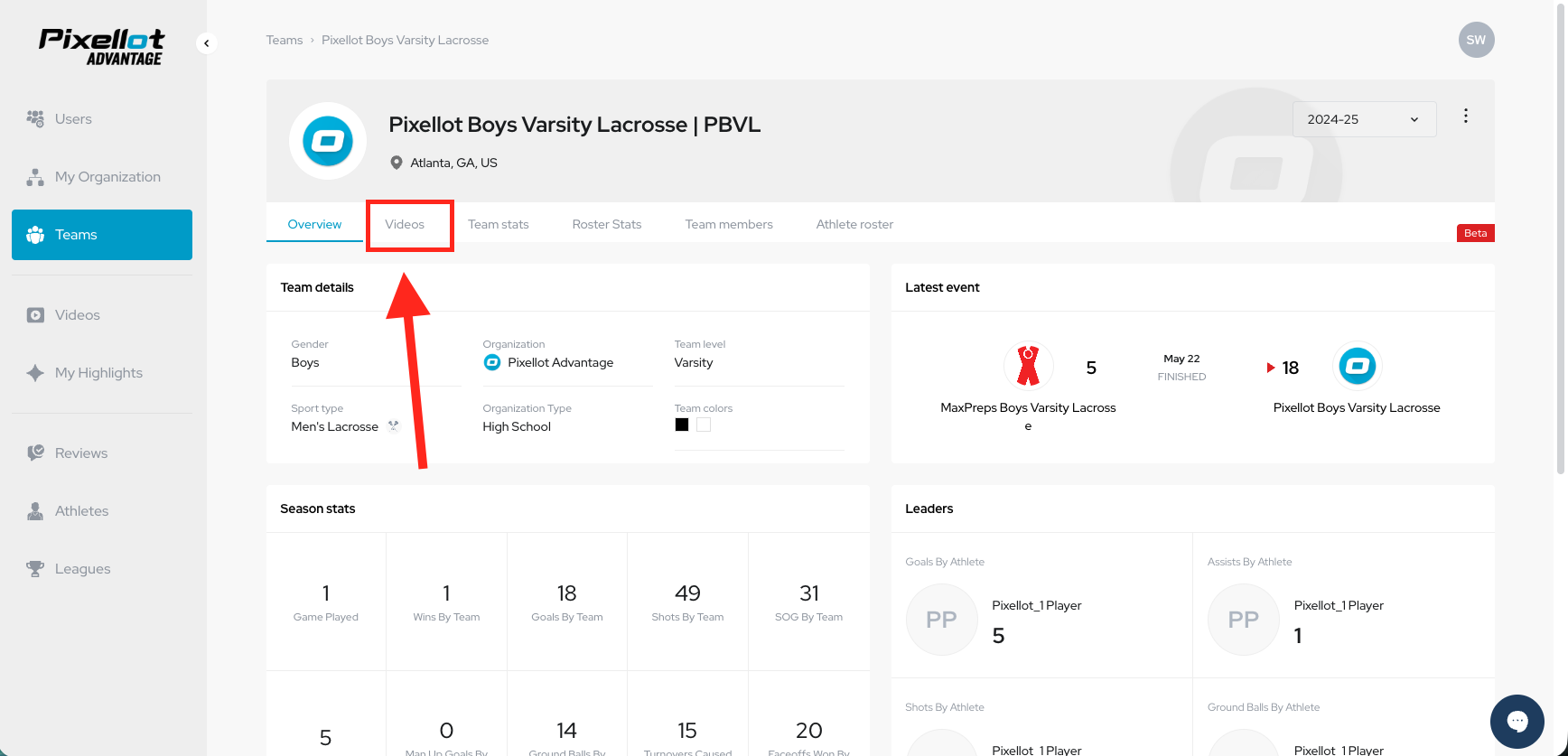
Task: Click the Athletes sidebar icon
Action: pyautogui.click(x=35, y=511)
